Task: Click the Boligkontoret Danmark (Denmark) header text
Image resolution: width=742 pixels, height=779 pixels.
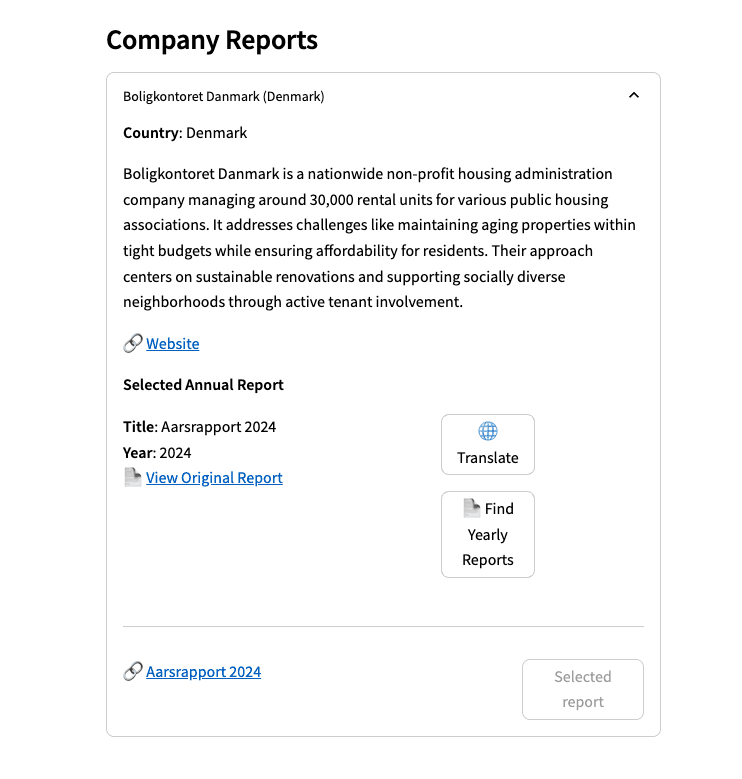Action: point(223,96)
